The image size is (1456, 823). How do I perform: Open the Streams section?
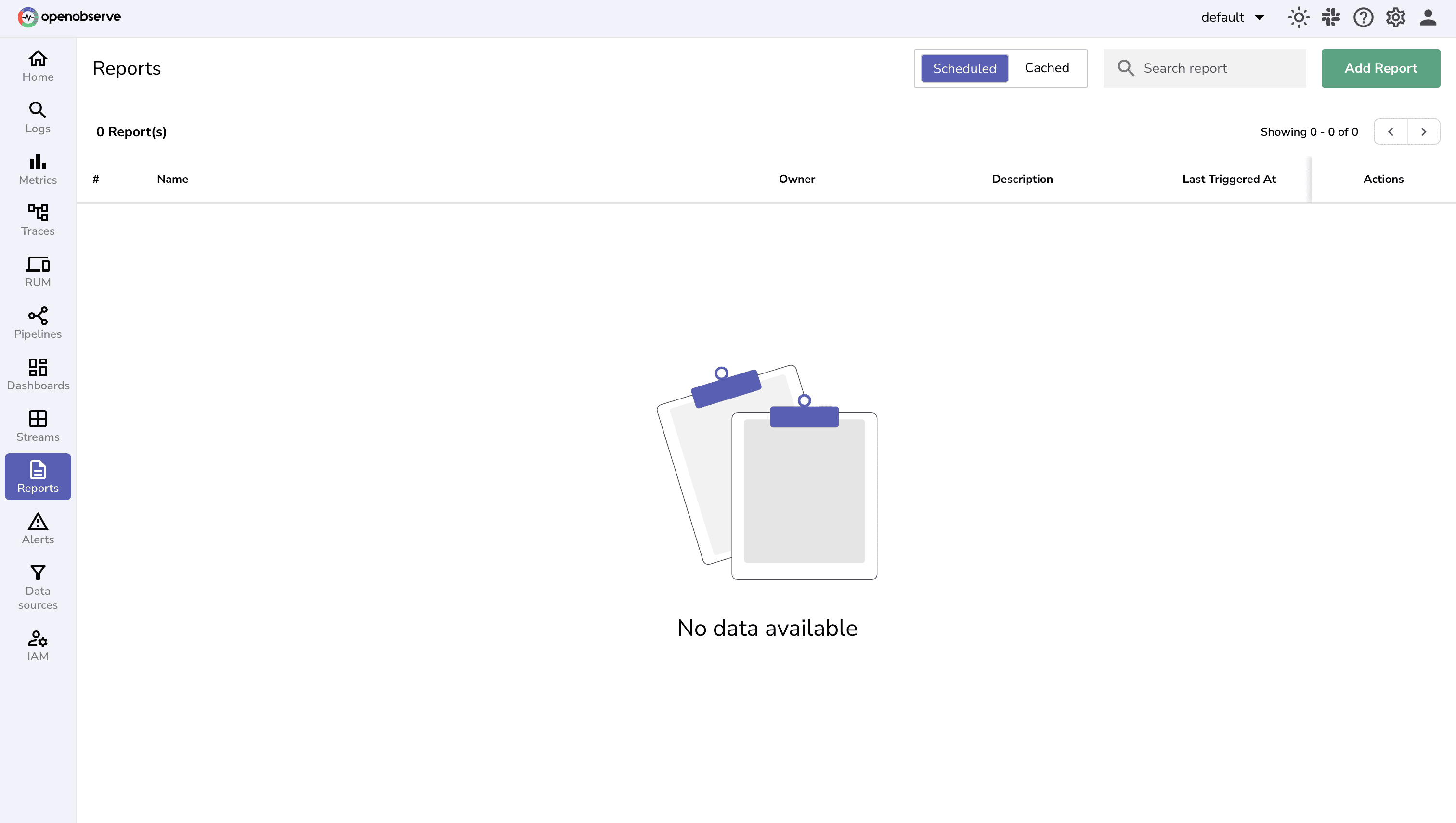38,425
